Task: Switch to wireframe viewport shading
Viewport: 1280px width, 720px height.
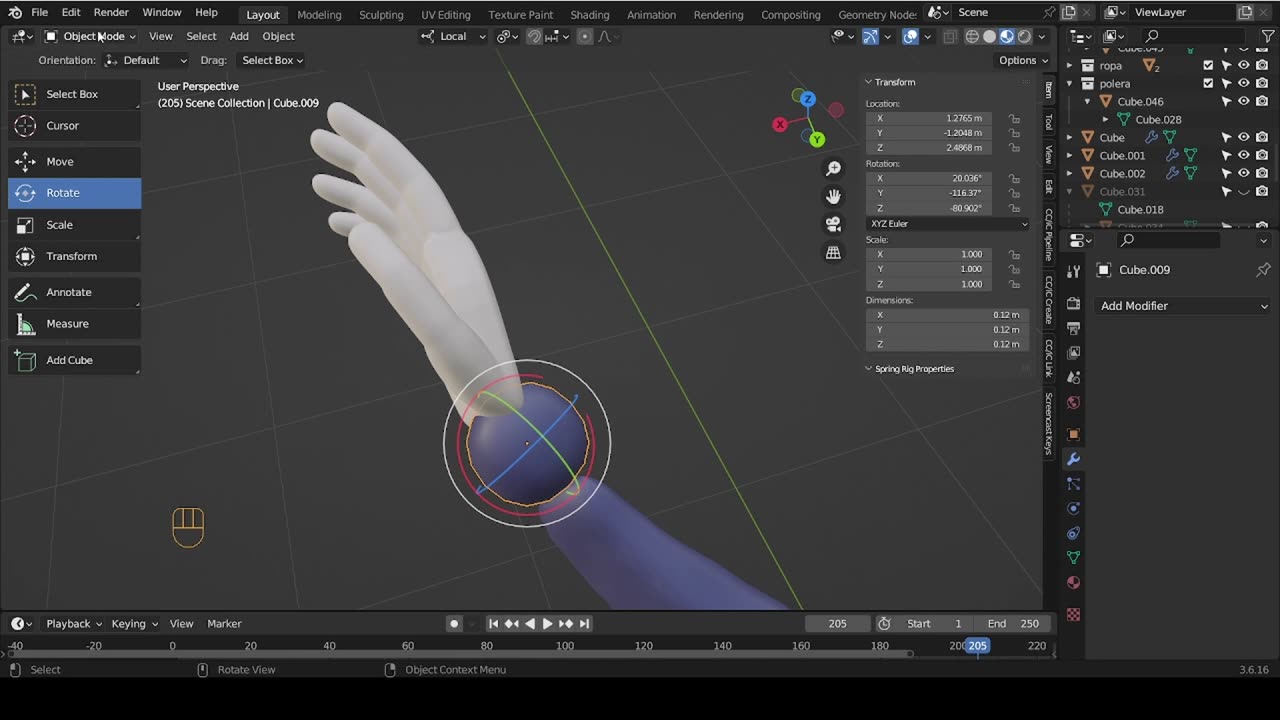Action: click(972, 36)
